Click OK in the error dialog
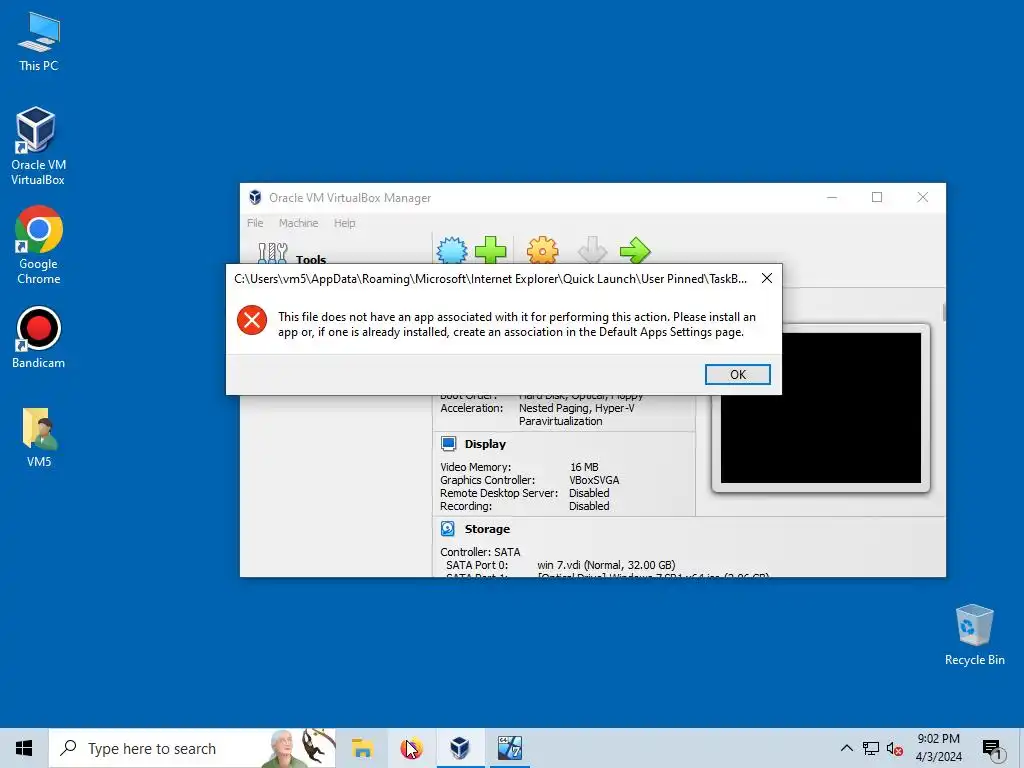 click(x=737, y=374)
